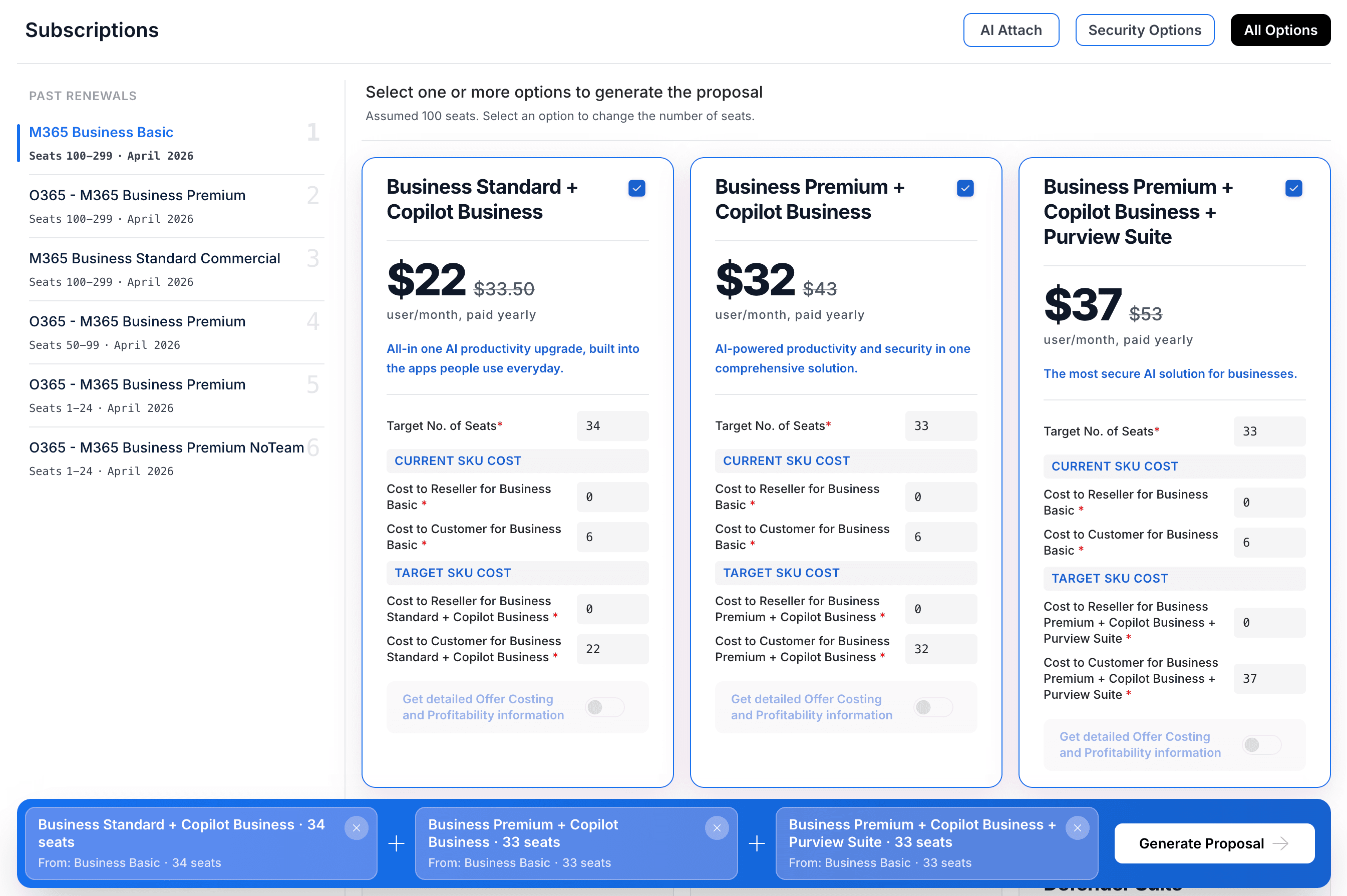Switch to Security Options
The height and width of the screenshot is (896, 1347).
[x=1145, y=31]
